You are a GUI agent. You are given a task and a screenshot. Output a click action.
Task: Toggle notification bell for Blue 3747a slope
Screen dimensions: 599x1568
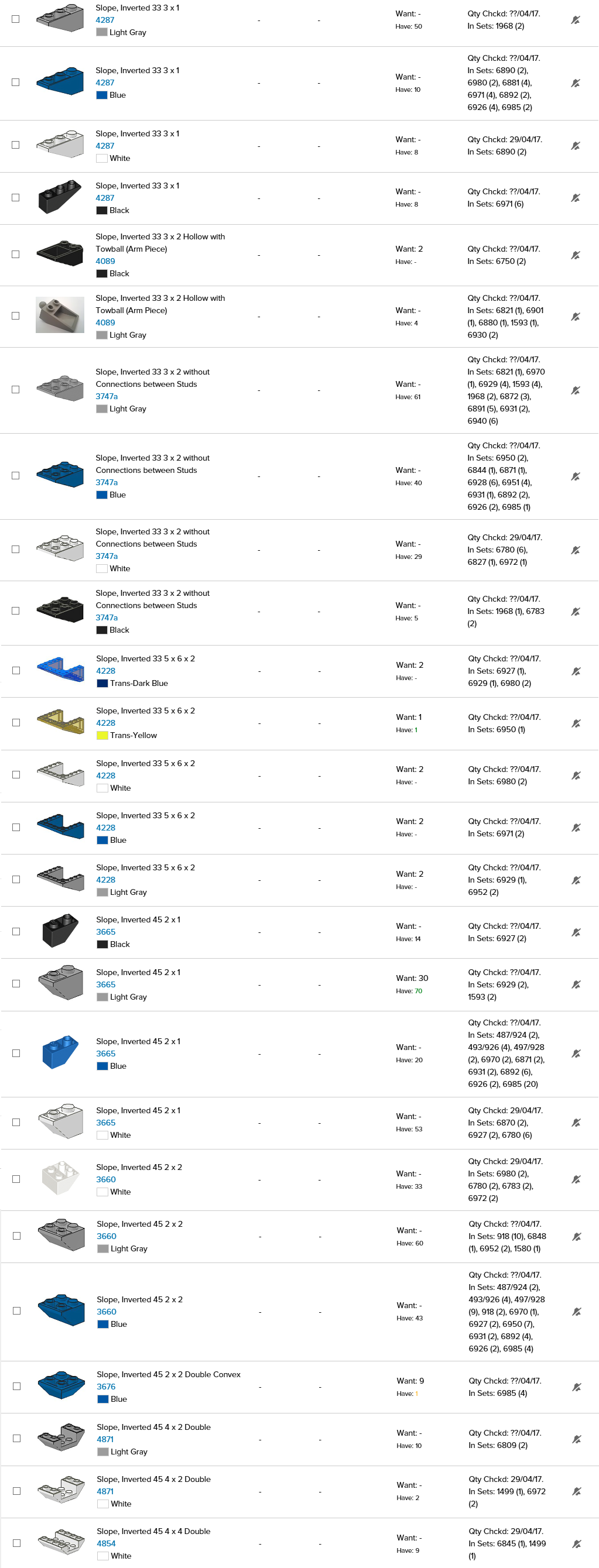click(575, 476)
